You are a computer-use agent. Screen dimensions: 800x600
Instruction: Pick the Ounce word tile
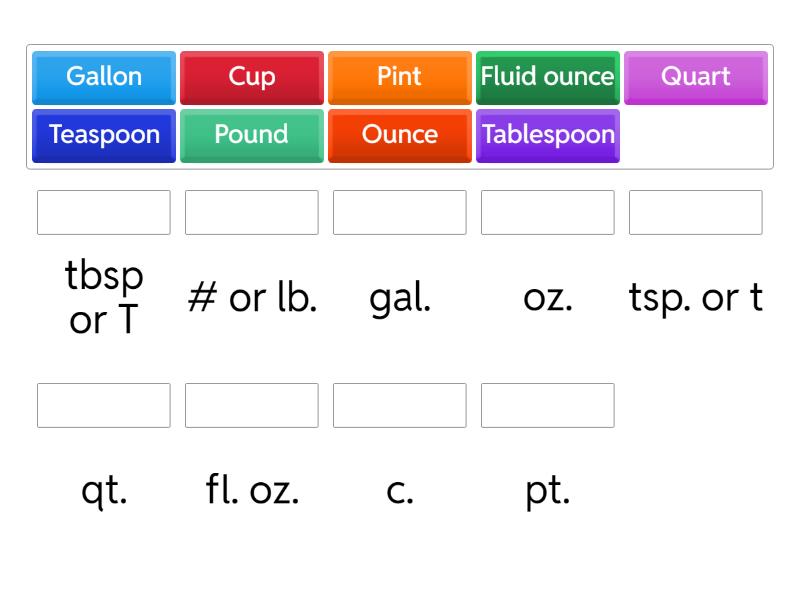(x=399, y=135)
